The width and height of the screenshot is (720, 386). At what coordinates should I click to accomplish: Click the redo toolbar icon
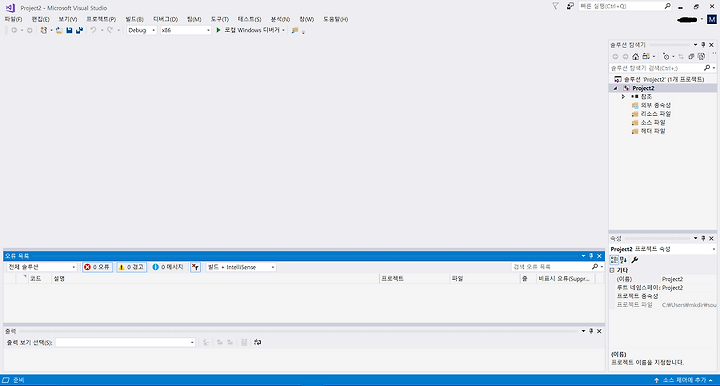point(110,30)
